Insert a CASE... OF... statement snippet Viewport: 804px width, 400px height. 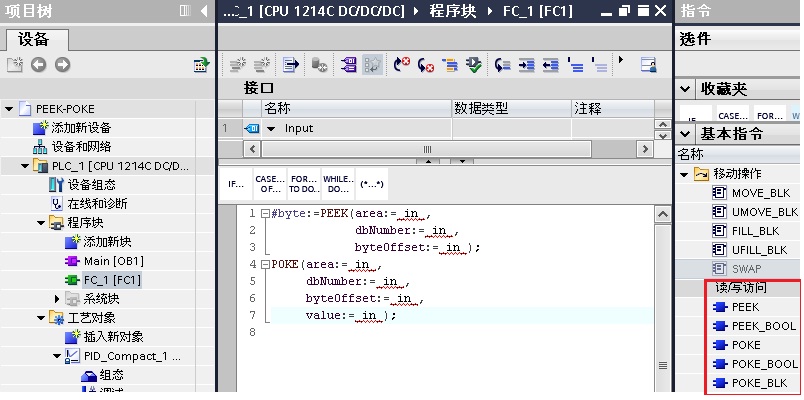[269, 185]
